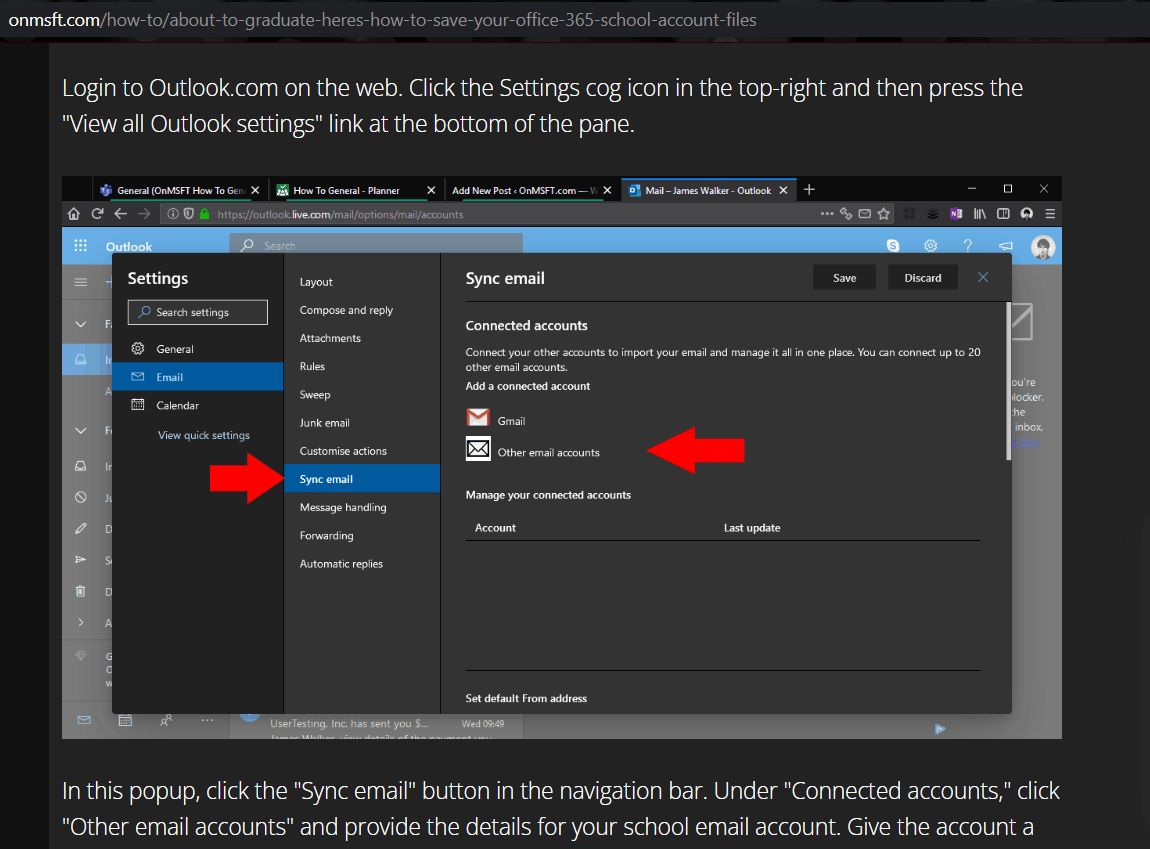1150x849 pixels.
Task: Click the Outlook search box
Action: [376, 245]
